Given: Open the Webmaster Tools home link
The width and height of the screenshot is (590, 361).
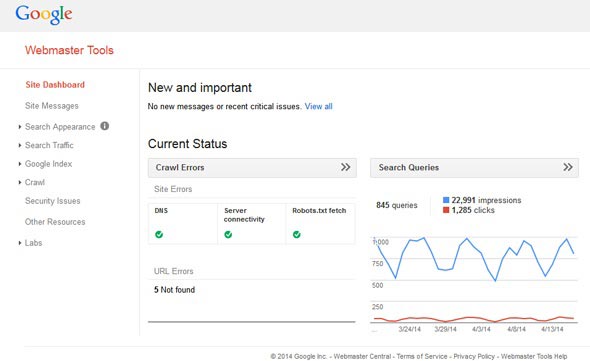Looking at the screenshot, I should point(69,50).
